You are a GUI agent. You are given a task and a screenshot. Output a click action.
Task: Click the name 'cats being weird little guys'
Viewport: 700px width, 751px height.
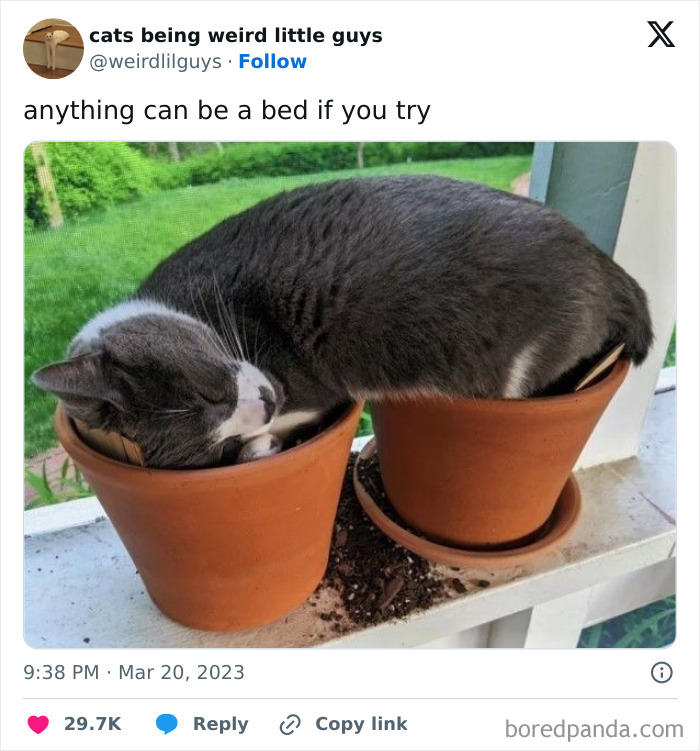pos(235,35)
